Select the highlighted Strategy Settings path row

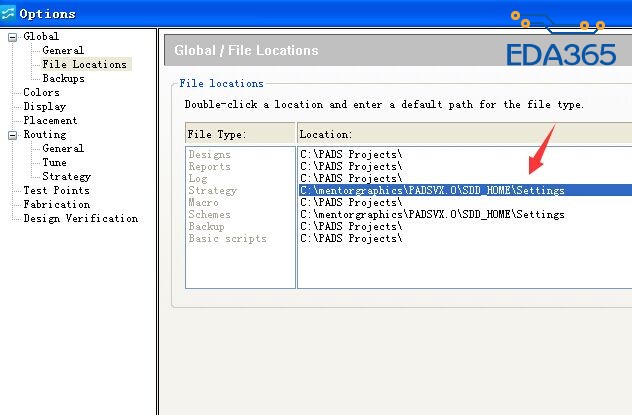coord(432,190)
